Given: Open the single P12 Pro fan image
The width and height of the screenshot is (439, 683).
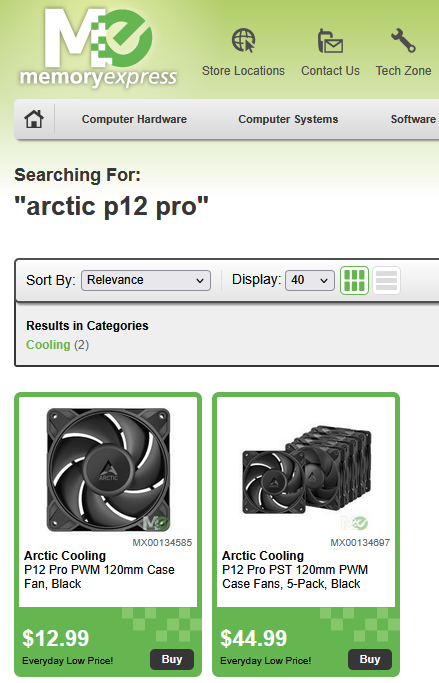Looking at the screenshot, I should (x=108, y=470).
